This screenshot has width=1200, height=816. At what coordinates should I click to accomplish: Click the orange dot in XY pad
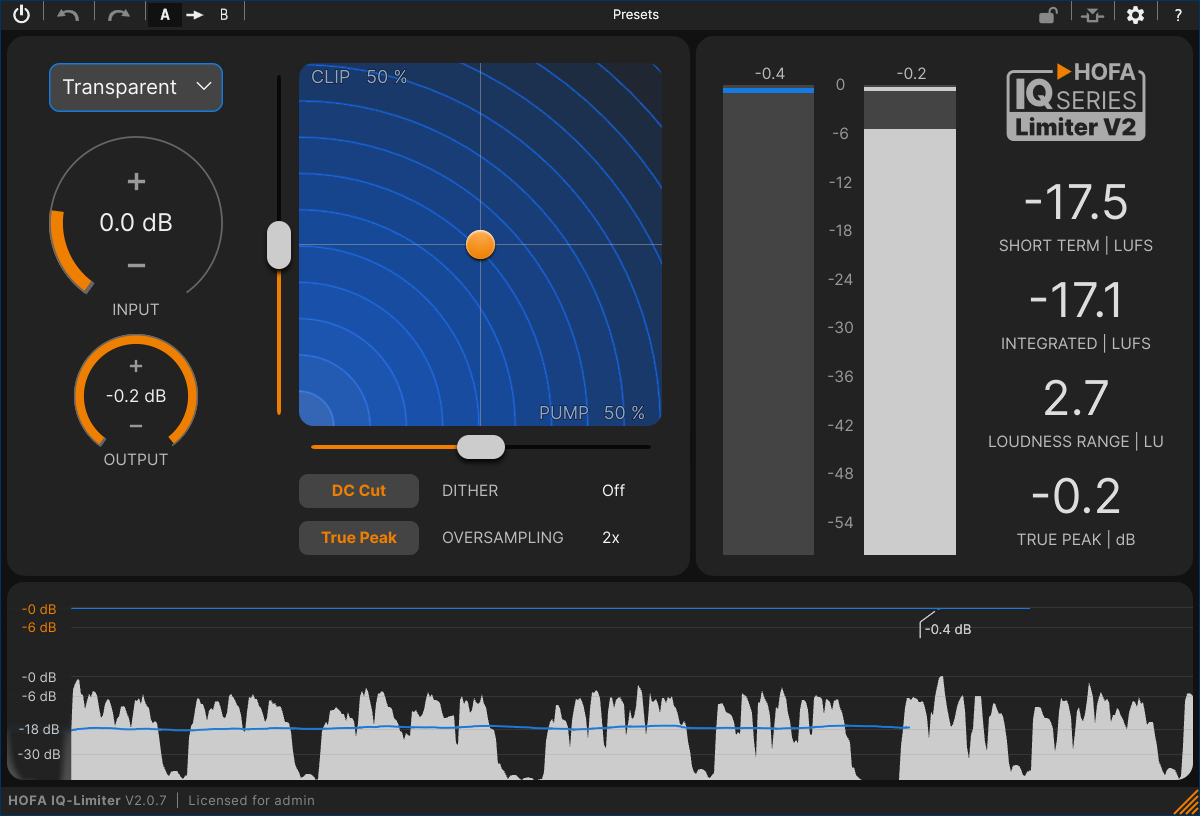pyautogui.click(x=481, y=244)
